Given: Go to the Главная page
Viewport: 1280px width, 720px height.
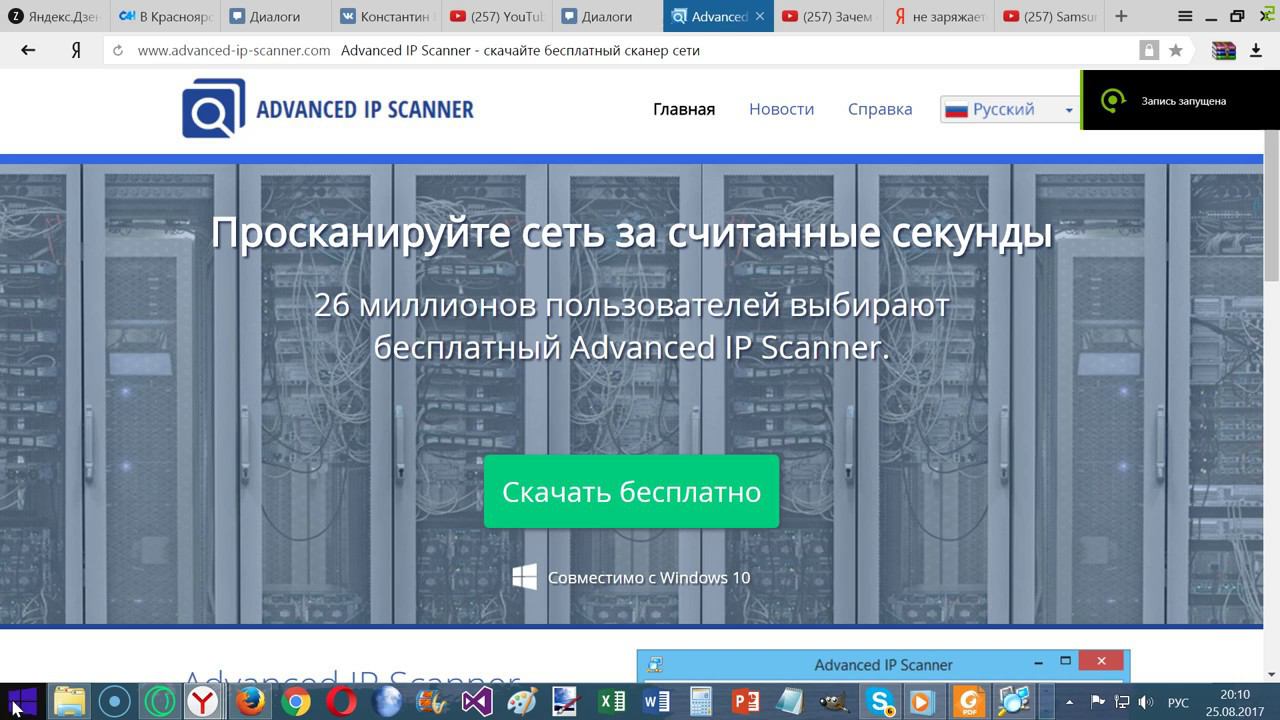Looking at the screenshot, I should coord(684,109).
